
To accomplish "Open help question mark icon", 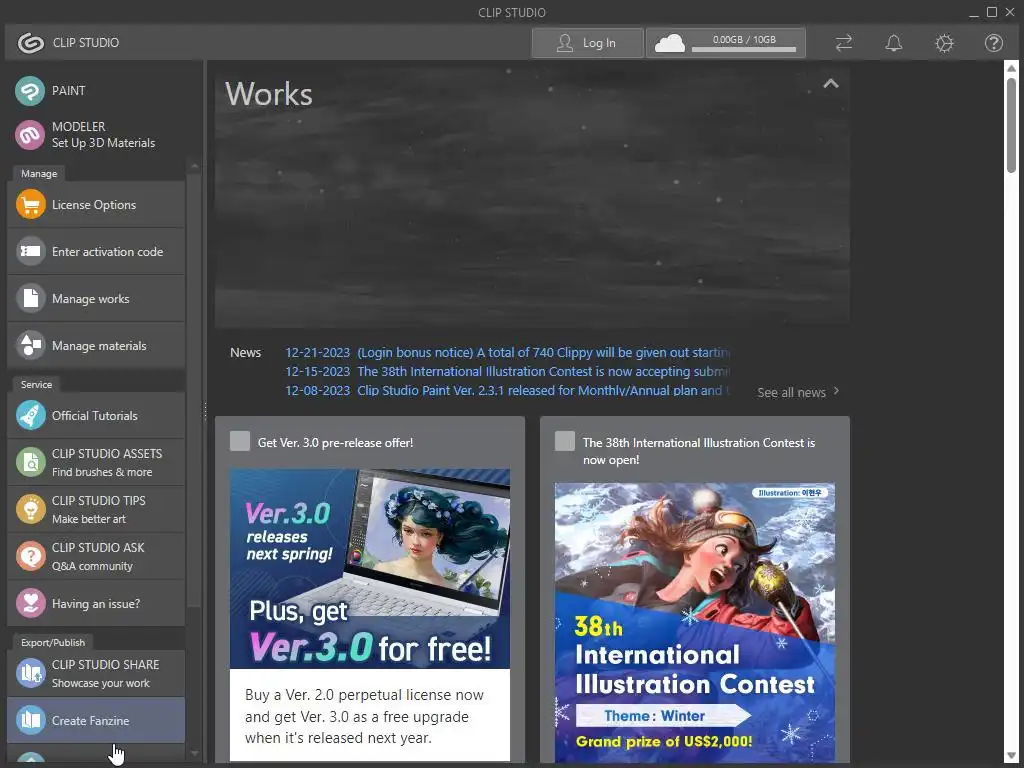I will [x=994, y=43].
